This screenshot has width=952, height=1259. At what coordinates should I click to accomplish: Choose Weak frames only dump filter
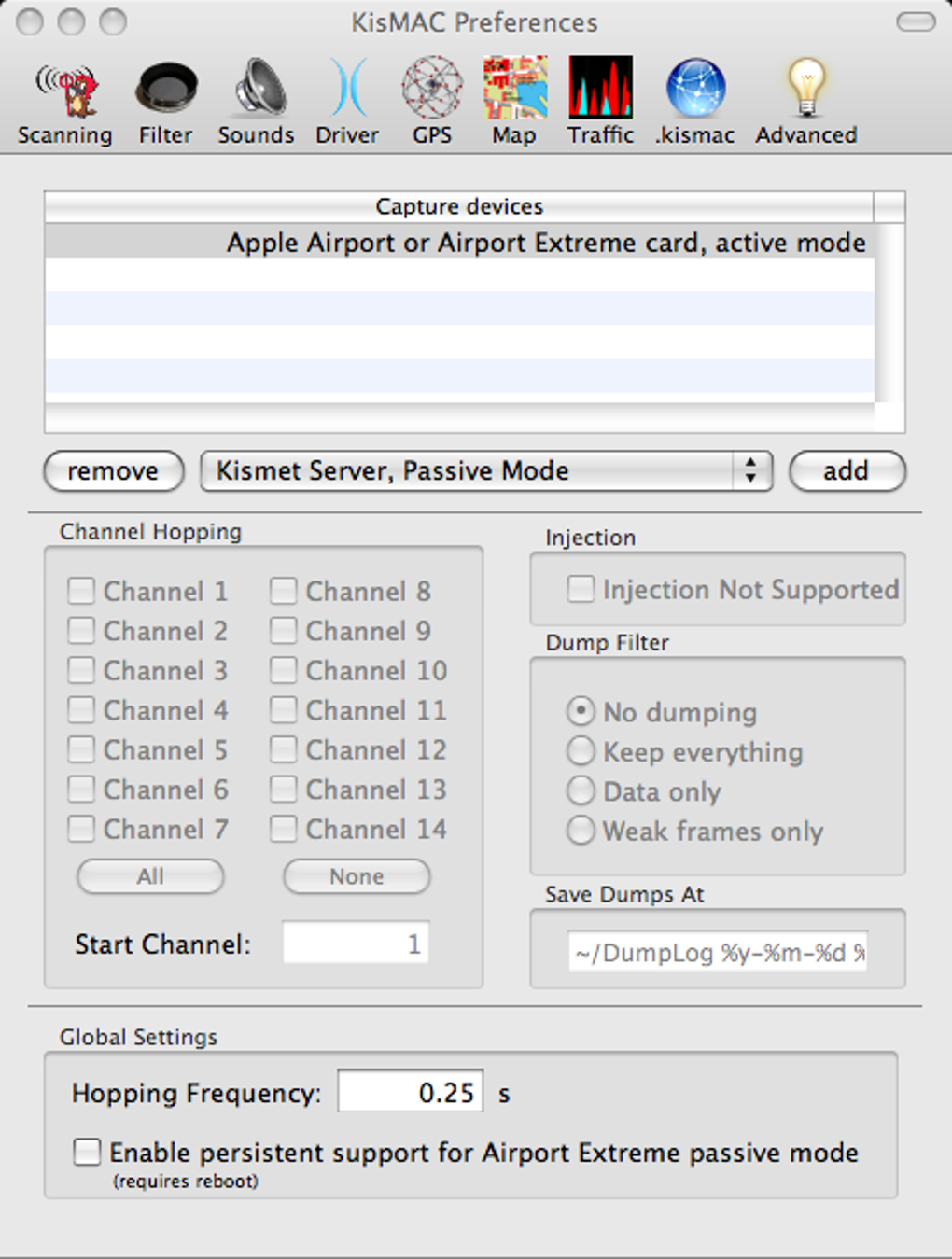pyautogui.click(x=581, y=831)
